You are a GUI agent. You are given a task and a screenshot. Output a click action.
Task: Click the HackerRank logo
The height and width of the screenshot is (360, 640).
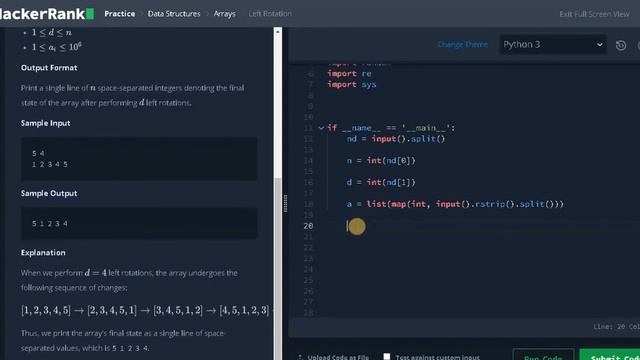coord(47,13)
